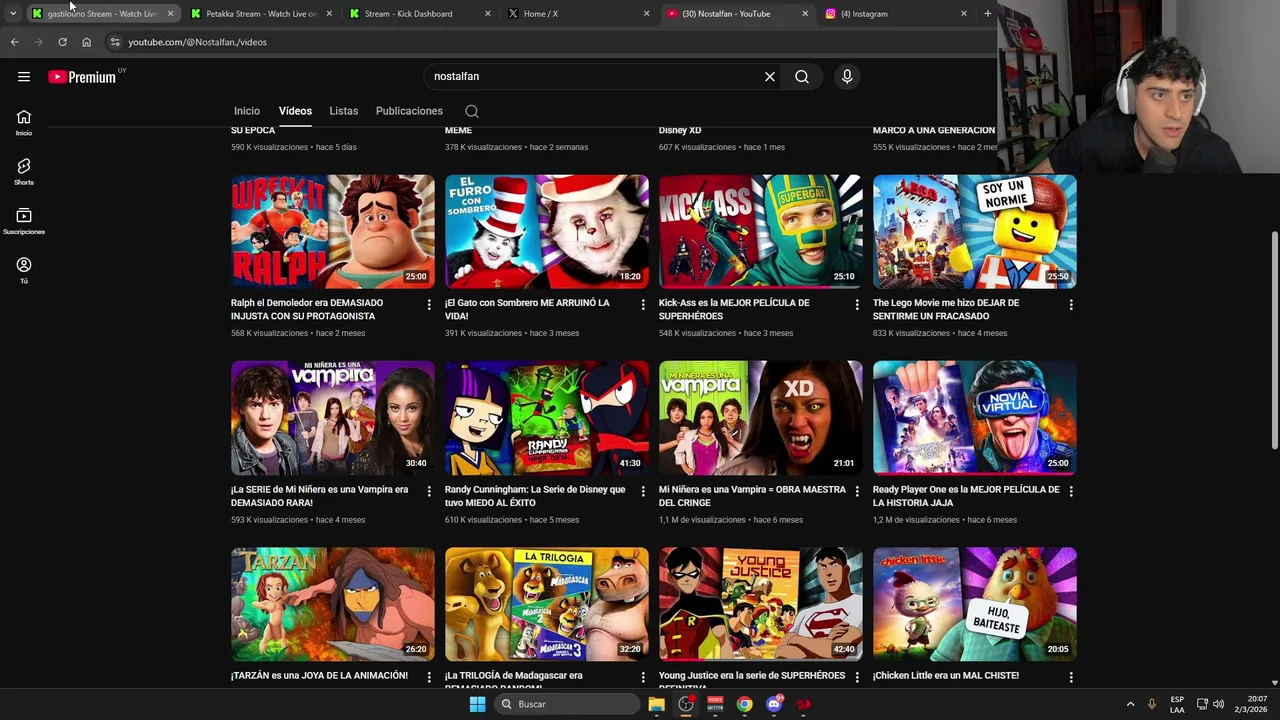Open options menu for Kick-Ass video

pos(857,304)
